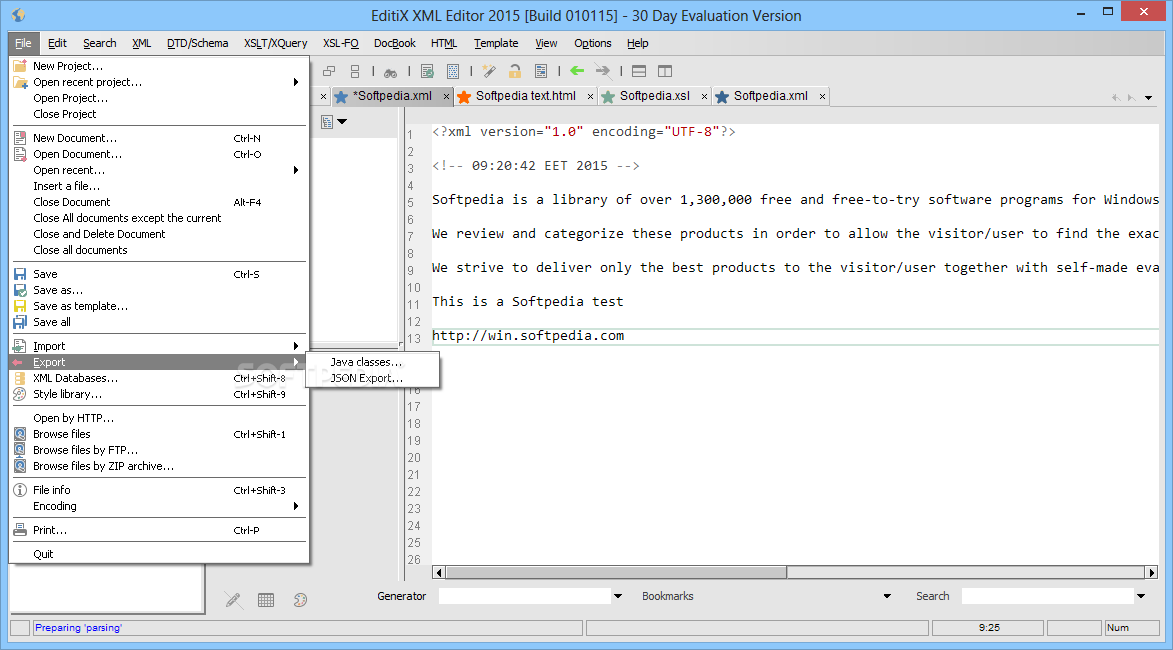Select Save as template menu entry
Viewport: 1173px width, 650px height.
pyautogui.click(x=159, y=307)
